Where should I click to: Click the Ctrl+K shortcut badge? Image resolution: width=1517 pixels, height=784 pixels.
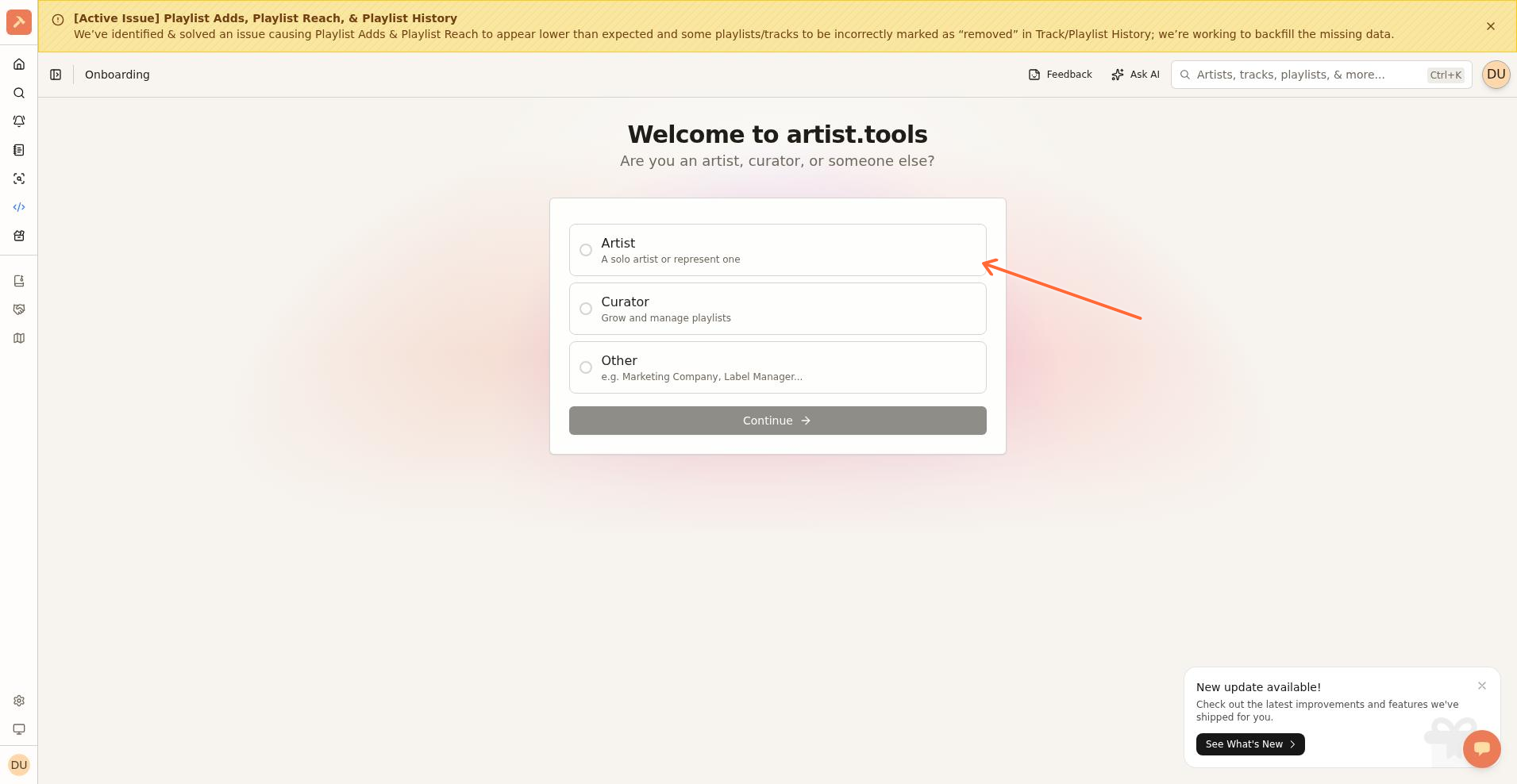click(x=1446, y=75)
